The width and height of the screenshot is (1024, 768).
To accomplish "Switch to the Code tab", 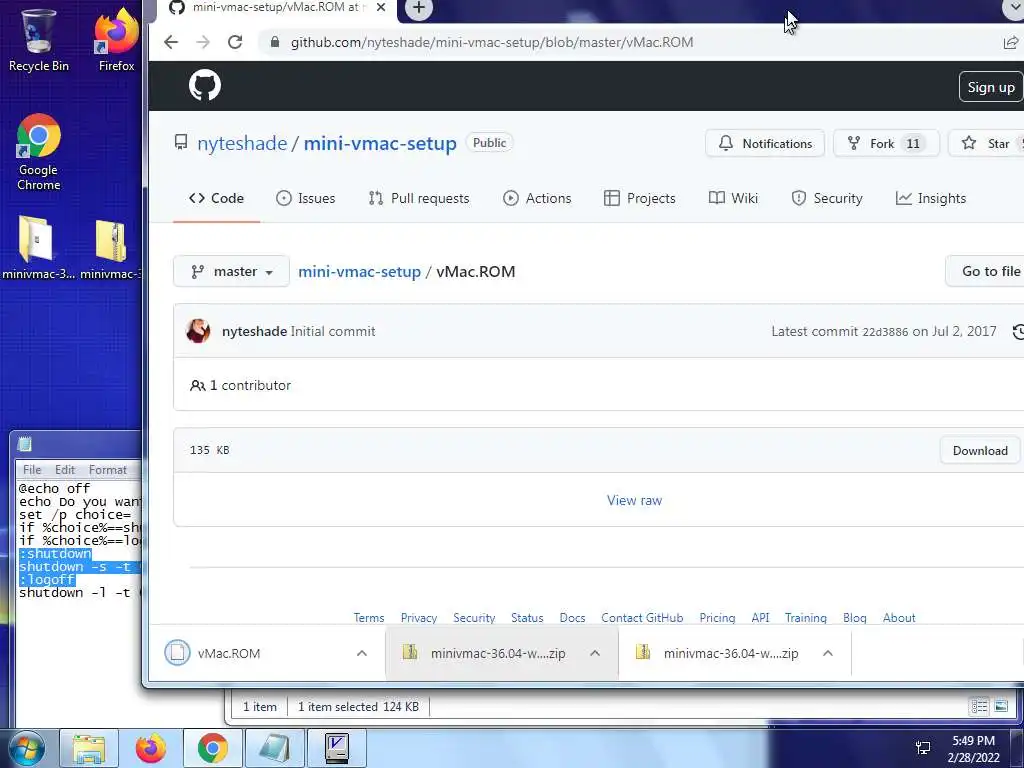I will 216,199.
